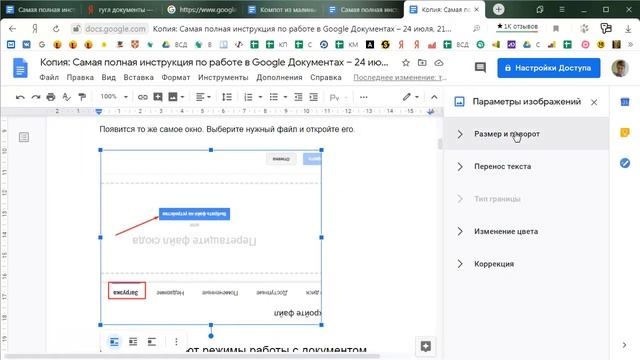Move document using the folder icon
This screenshot has height=360, width=640.
(422, 63)
